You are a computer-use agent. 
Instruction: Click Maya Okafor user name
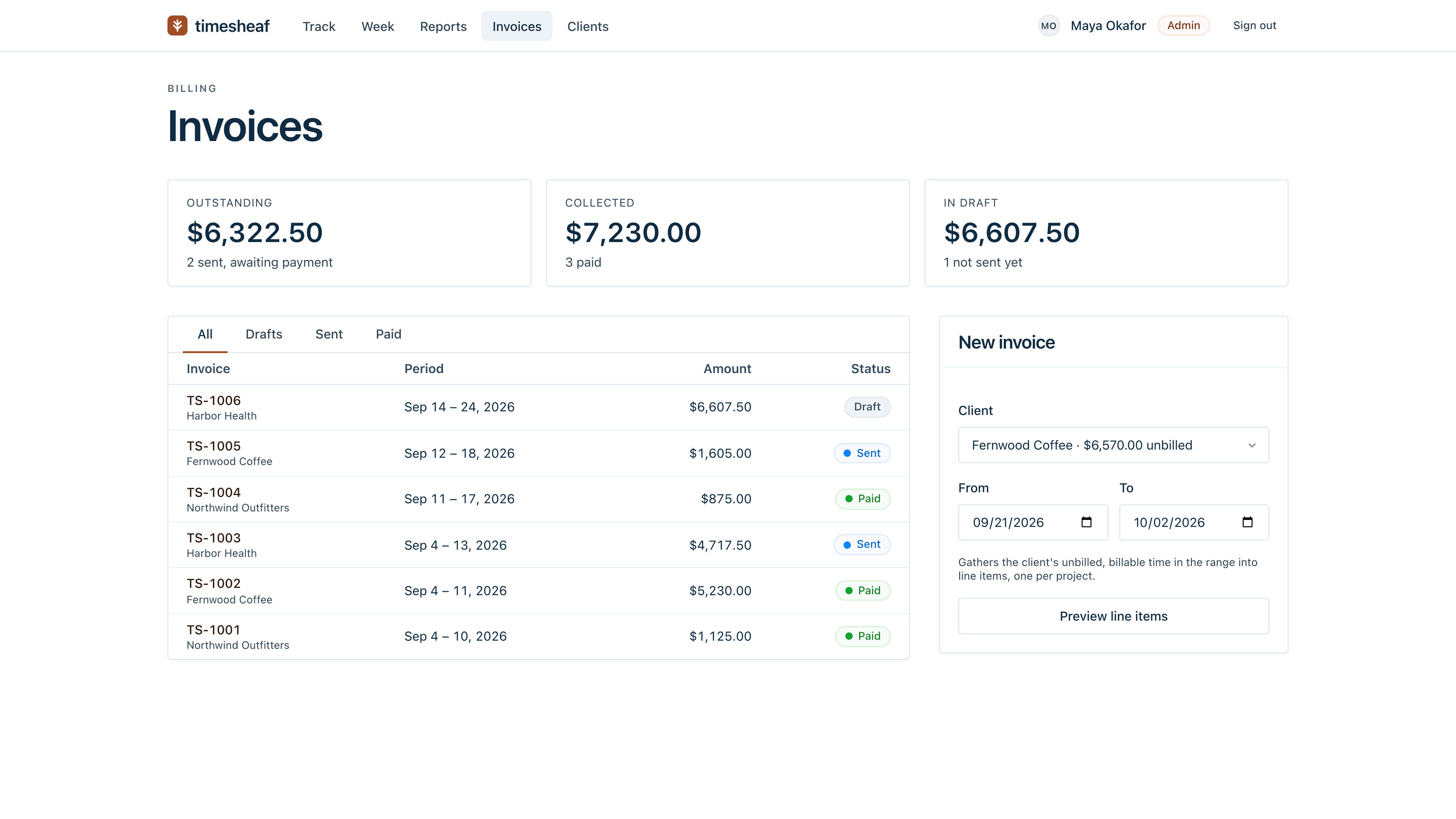click(x=1108, y=25)
